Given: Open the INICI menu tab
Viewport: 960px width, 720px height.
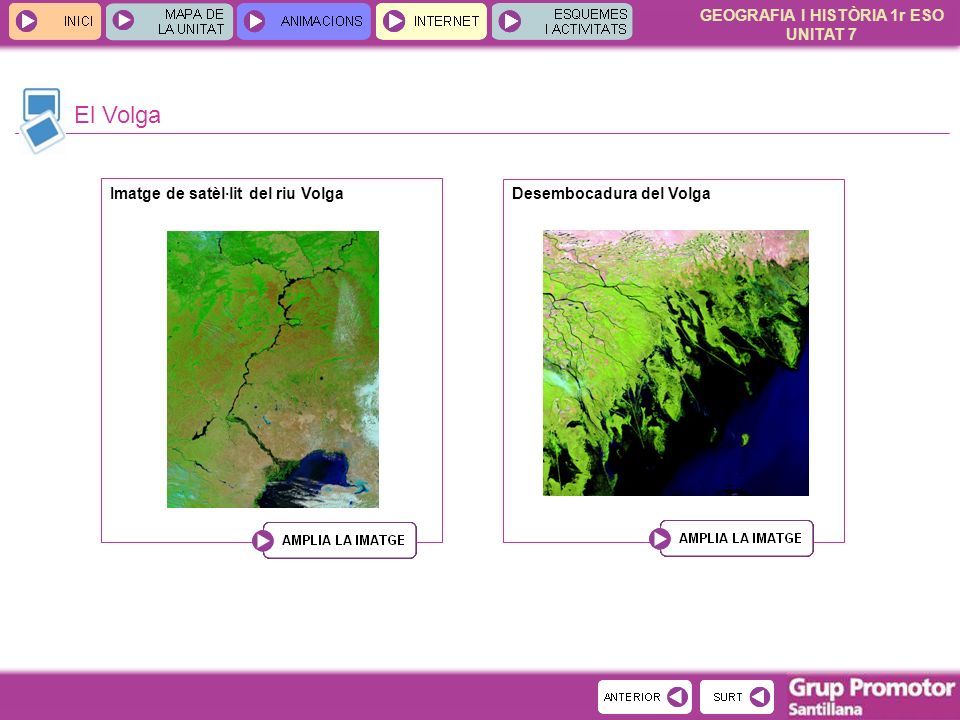Looking at the screenshot, I should 54,21.
